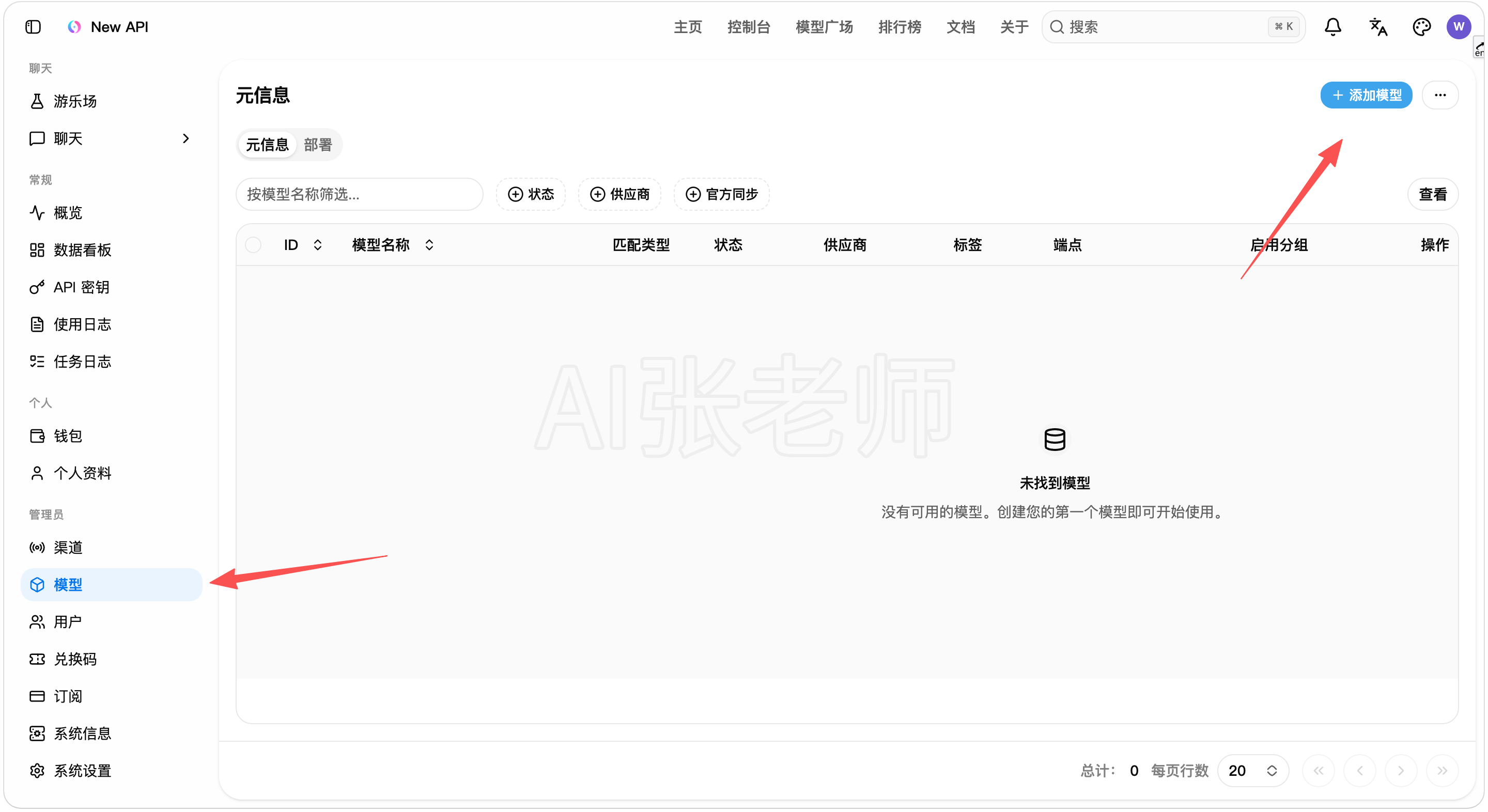Click the 匹配类型 column header
Viewport: 1488px width, 812px height.
[641, 245]
